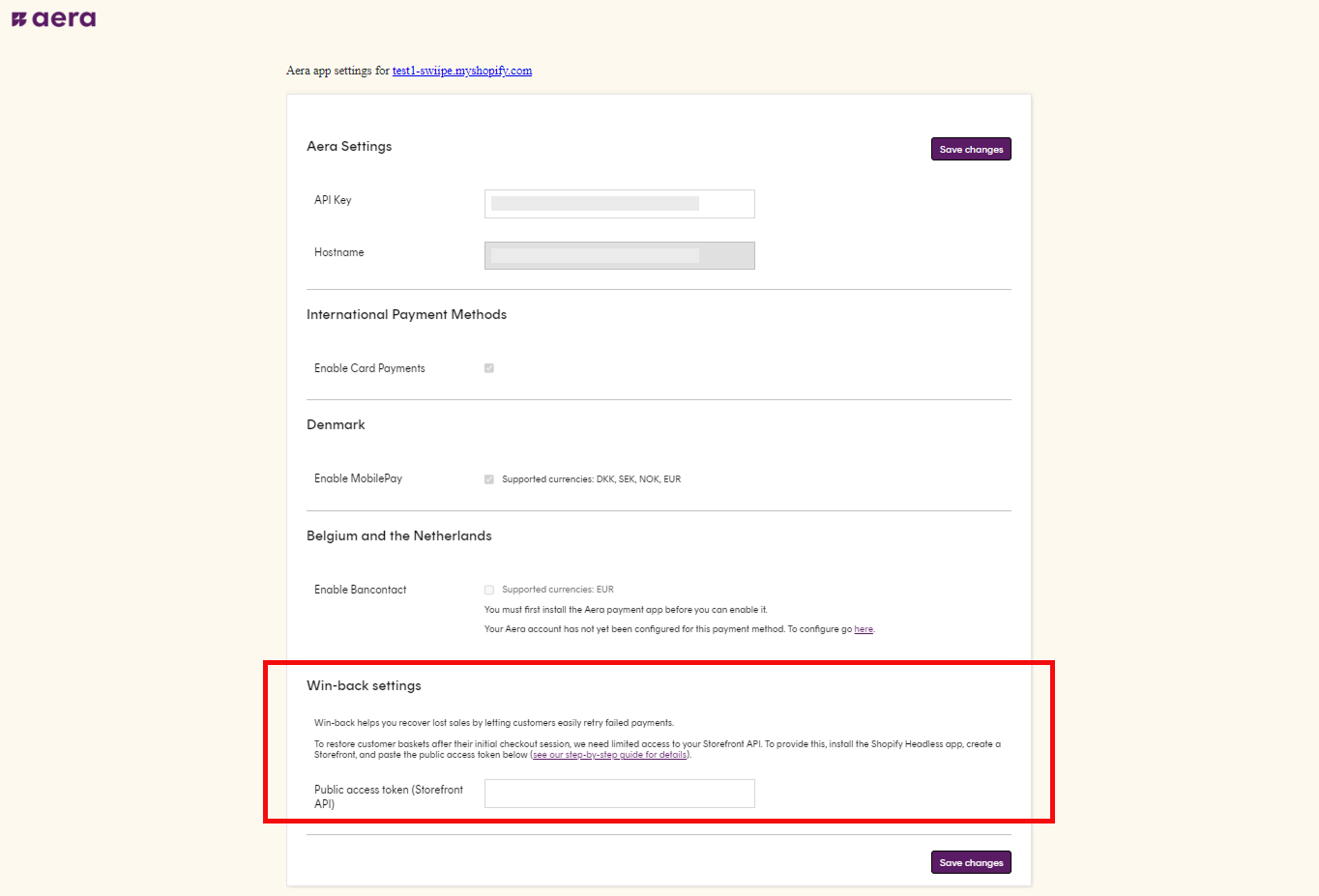Viewport: 1319px width, 896px height.
Task: Click into the Public access token field
Action: tap(619, 794)
